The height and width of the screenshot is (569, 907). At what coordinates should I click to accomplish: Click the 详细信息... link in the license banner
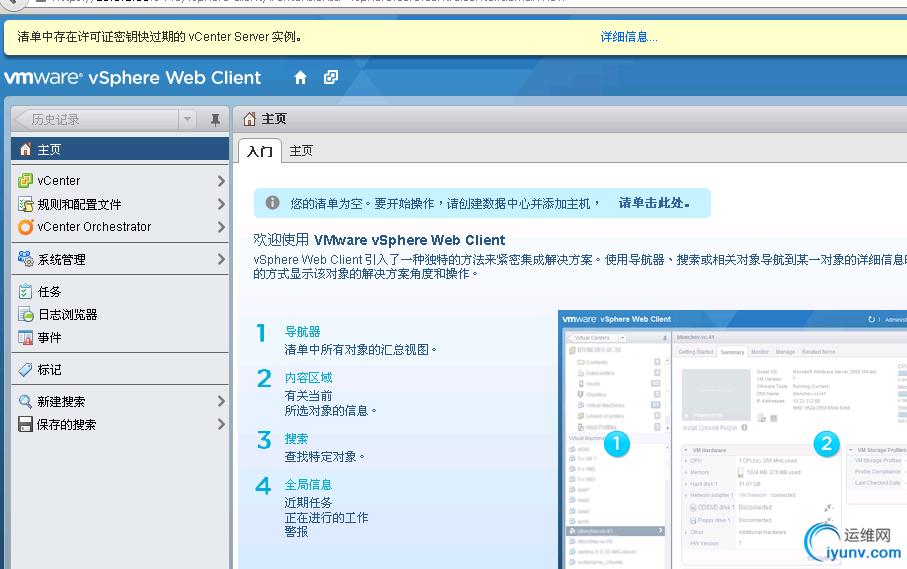[629, 37]
